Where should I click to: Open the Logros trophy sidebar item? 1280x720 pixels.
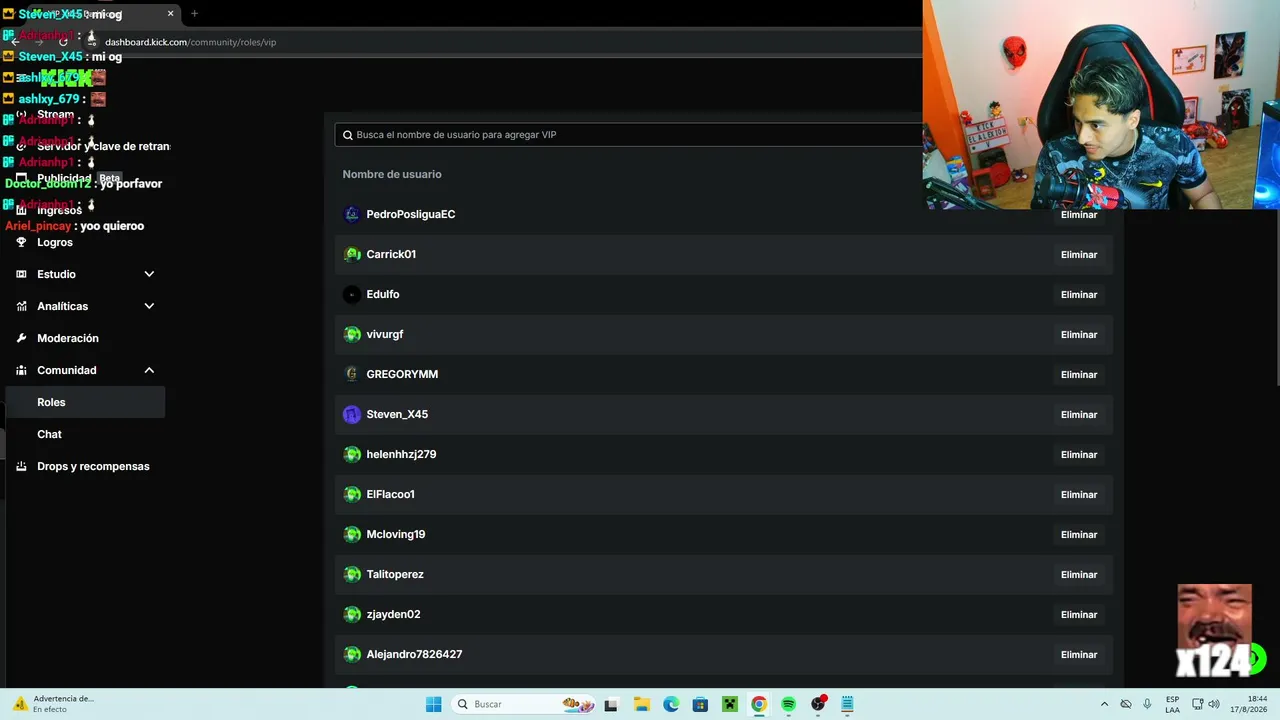[21, 242]
